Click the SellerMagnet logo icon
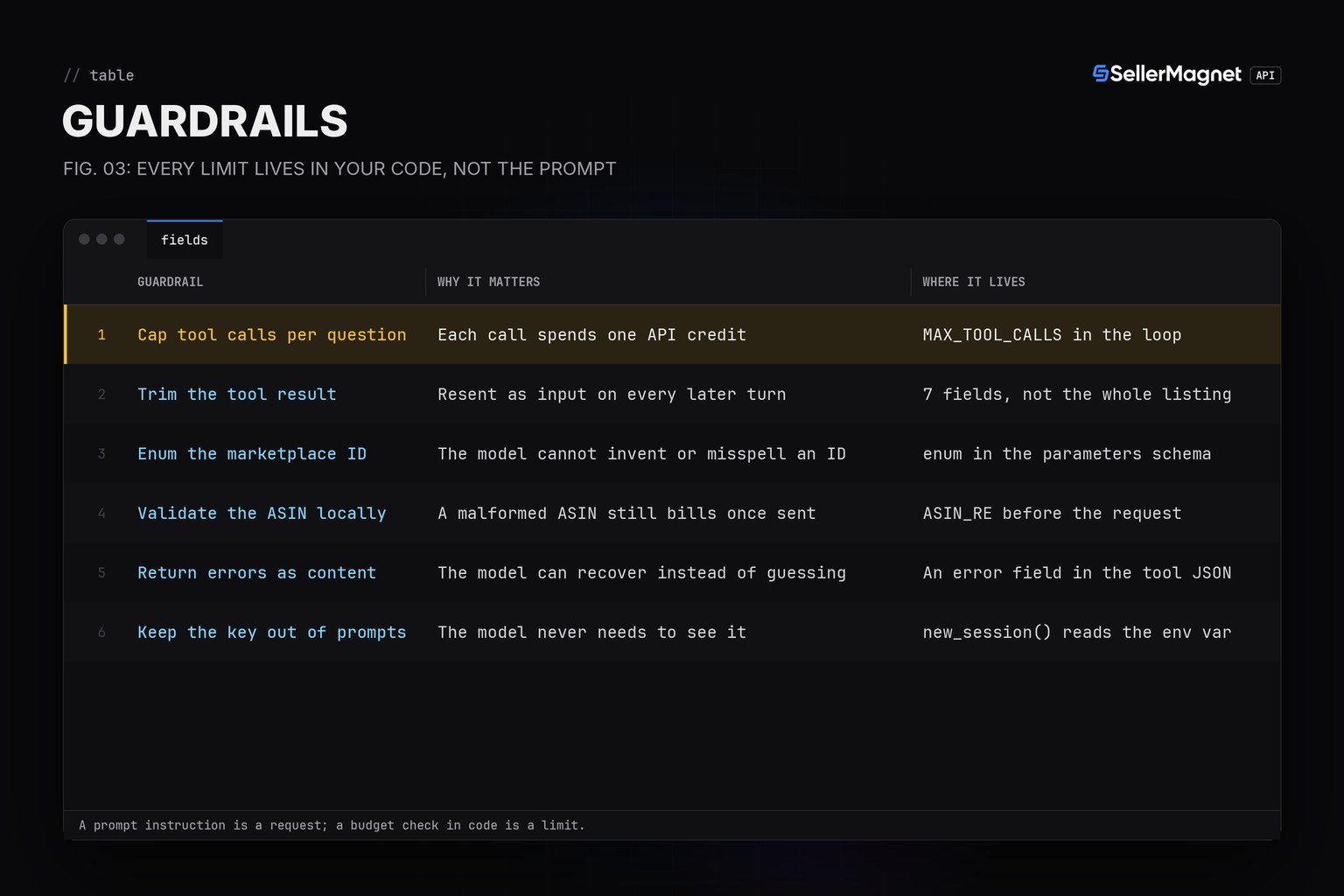 coord(1101,74)
